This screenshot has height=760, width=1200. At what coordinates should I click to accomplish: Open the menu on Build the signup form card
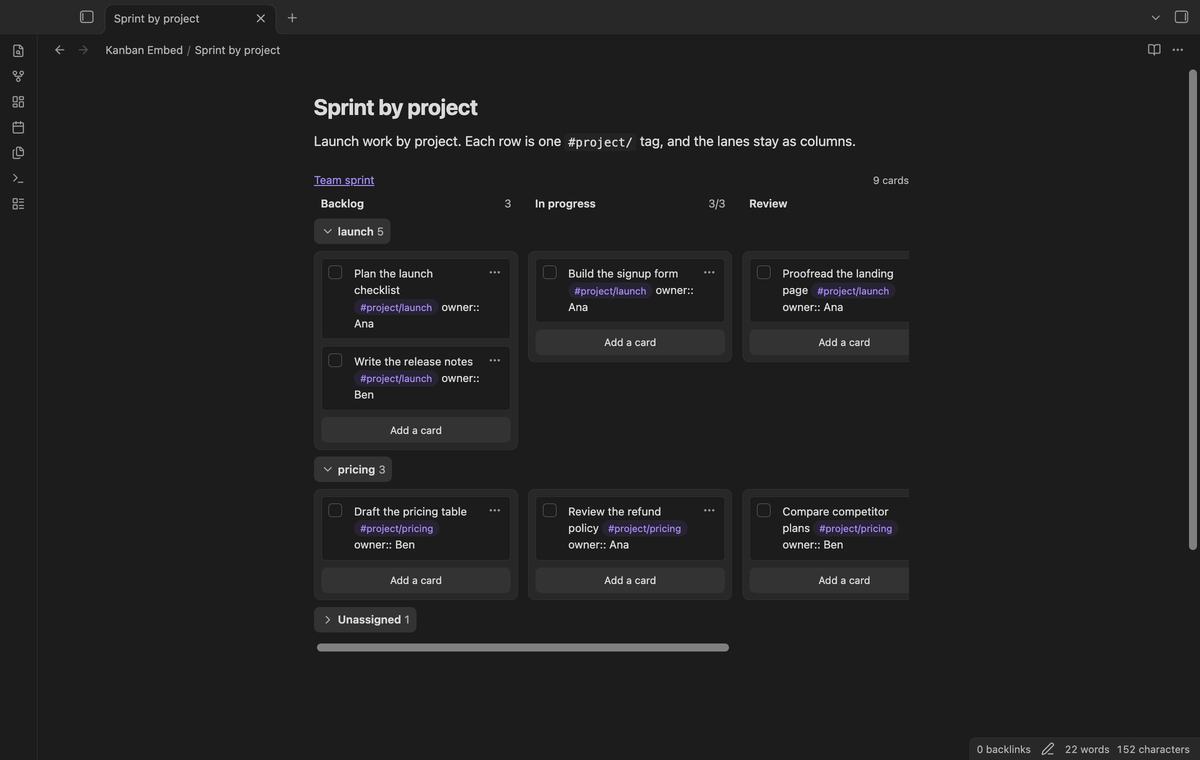pyautogui.click(x=709, y=272)
